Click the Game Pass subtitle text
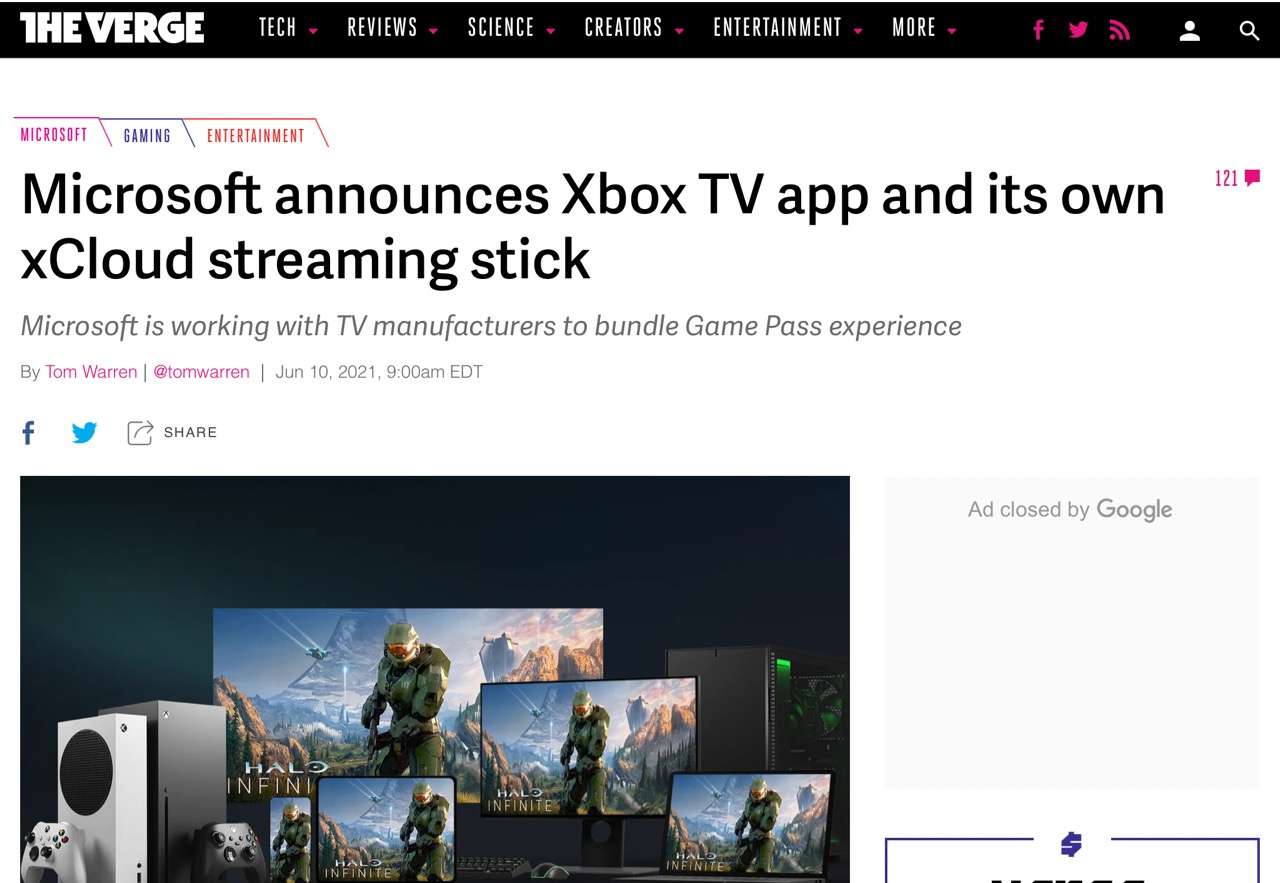The image size is (1280, 883). pyautogui.click(x=491, y=326)
